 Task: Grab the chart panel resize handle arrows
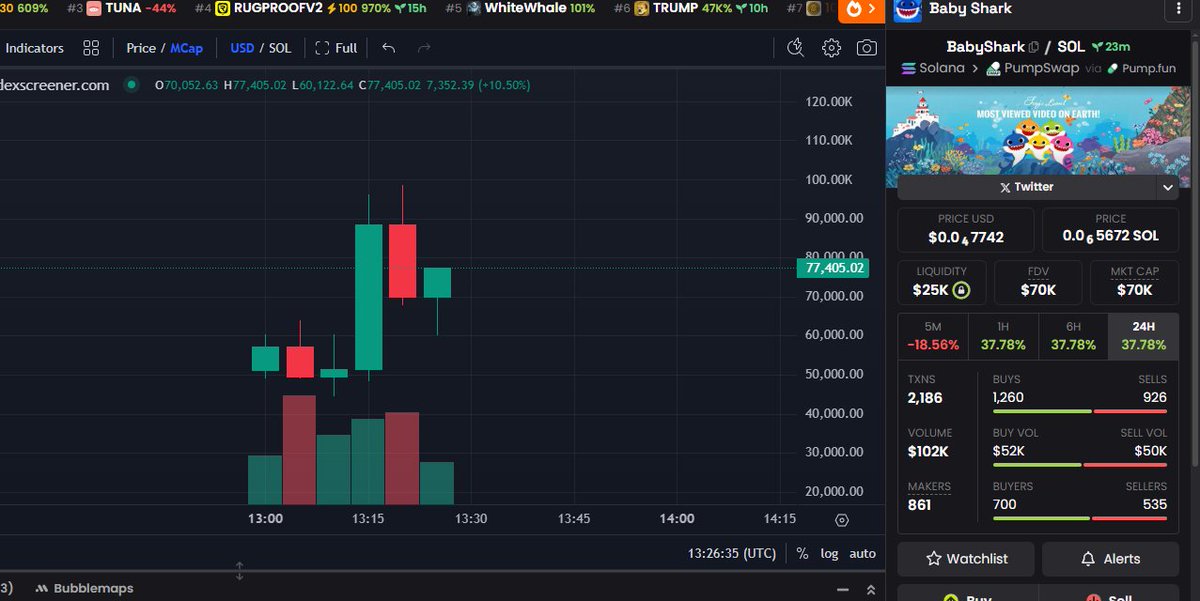point(239,571)
